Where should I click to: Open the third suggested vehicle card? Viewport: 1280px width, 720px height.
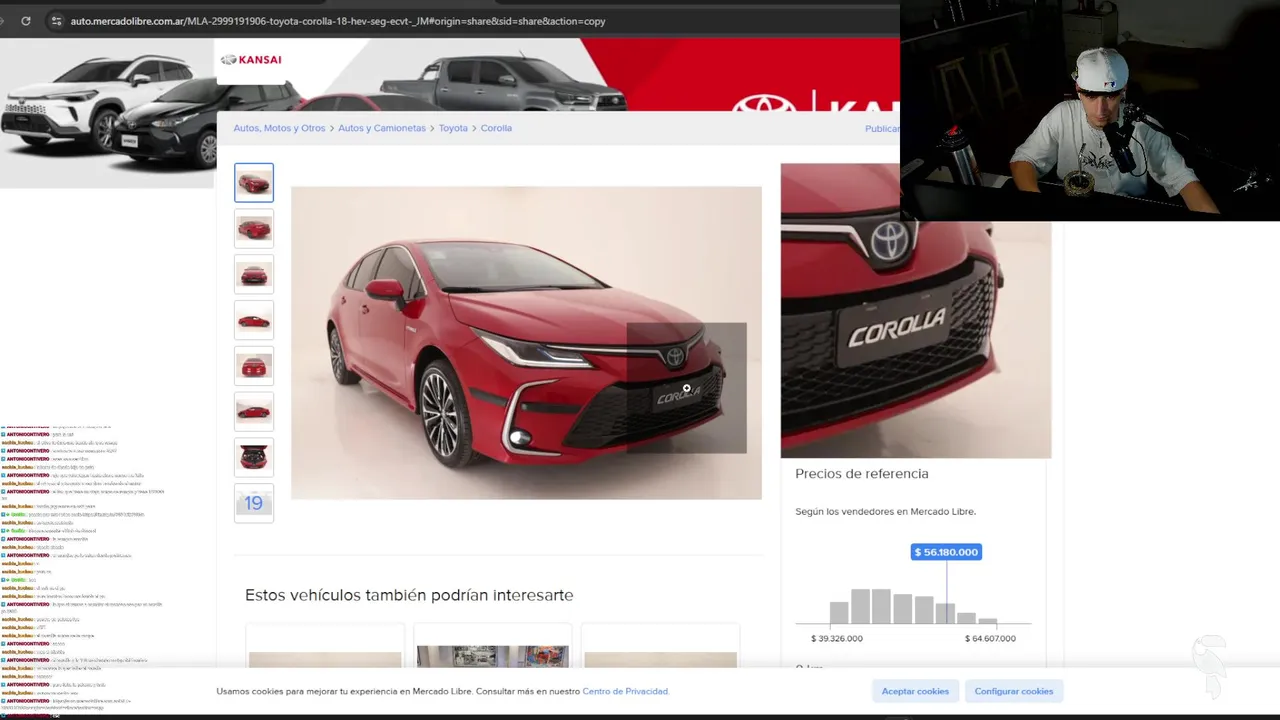[660, 646]
